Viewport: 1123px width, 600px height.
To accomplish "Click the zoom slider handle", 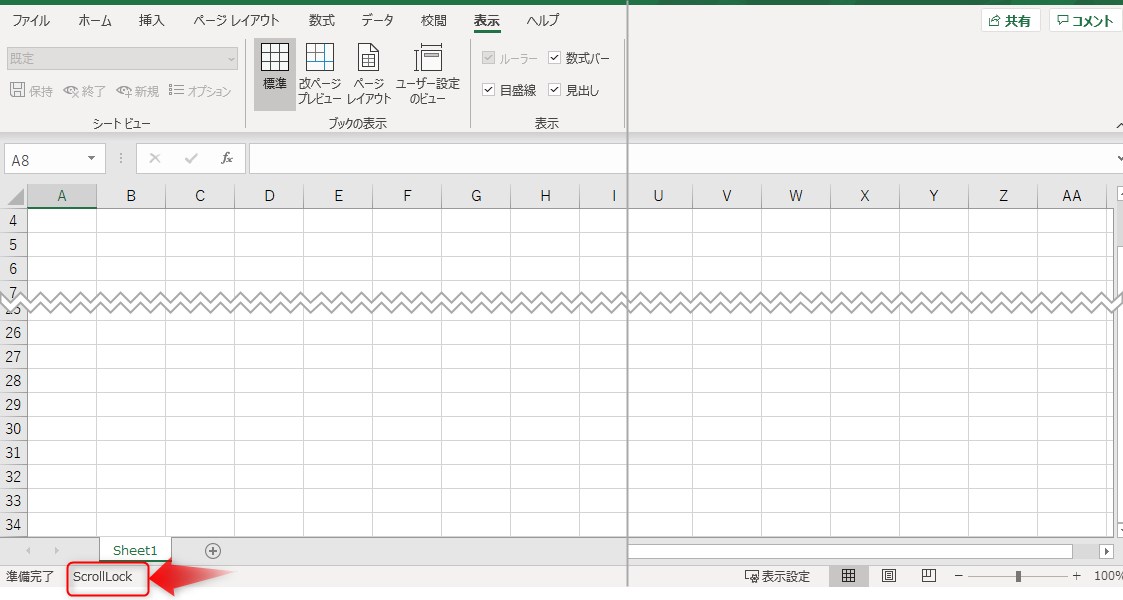I will (x=1019, y=575).
